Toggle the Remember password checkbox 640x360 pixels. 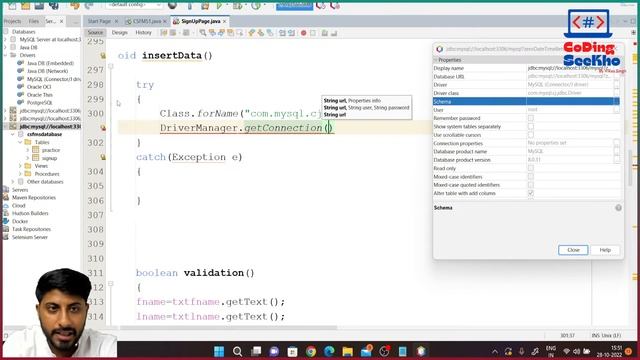(531, 118)
